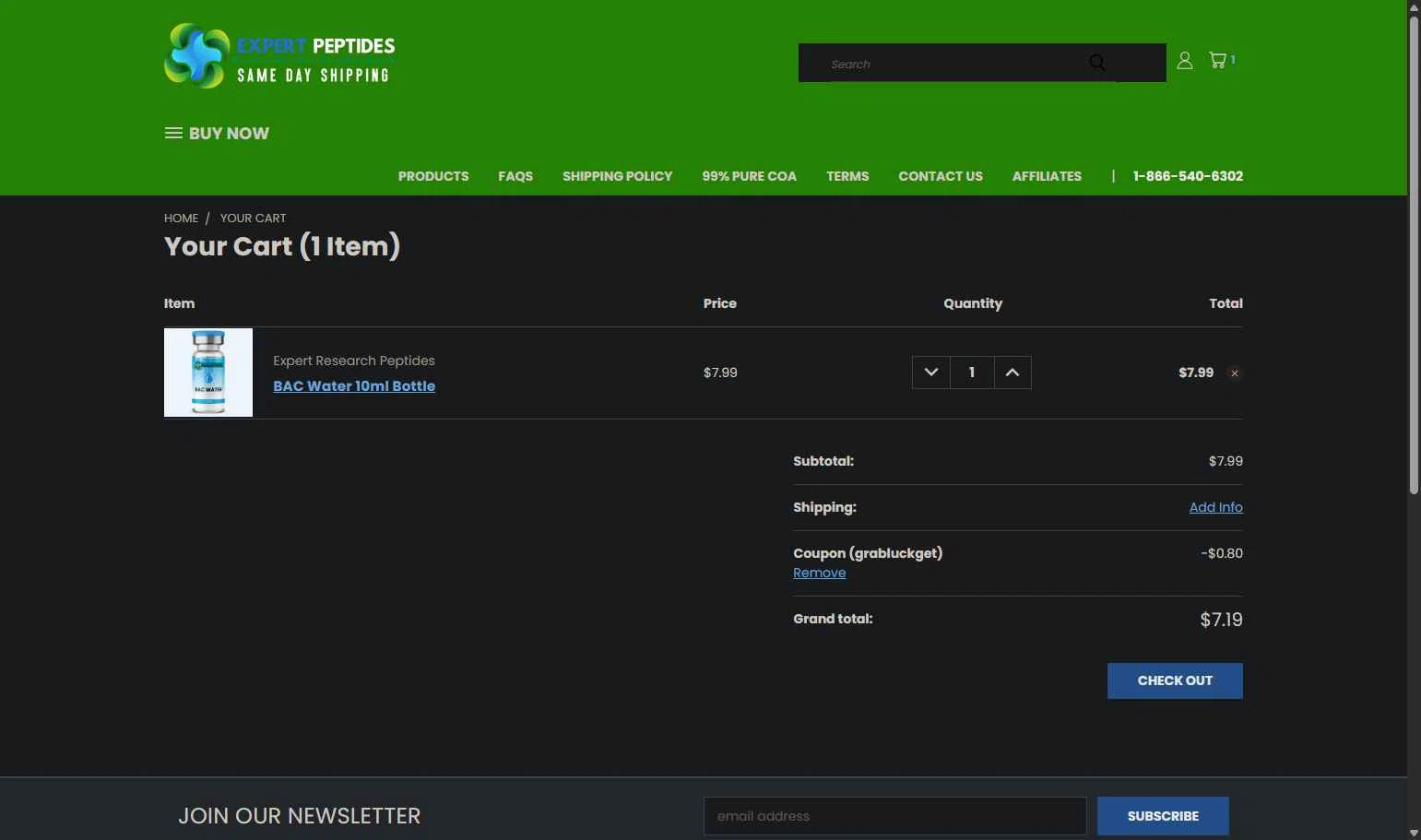Click the Expert Peptides logo
This screenshot has width=1421, height=840.
coord(279,56)
